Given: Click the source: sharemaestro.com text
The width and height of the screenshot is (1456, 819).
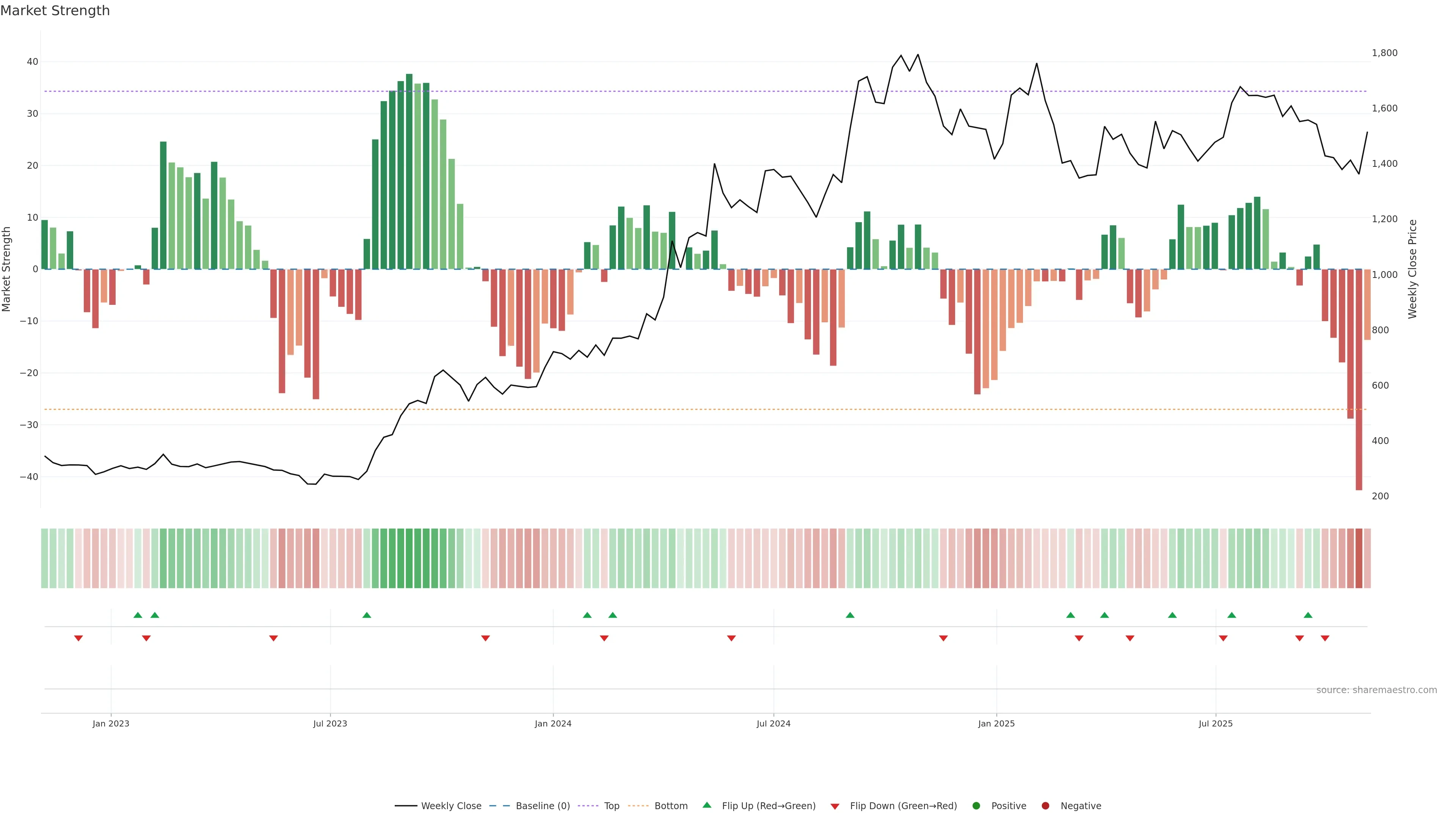Looking at the screenshot, I should point(1376,690).
